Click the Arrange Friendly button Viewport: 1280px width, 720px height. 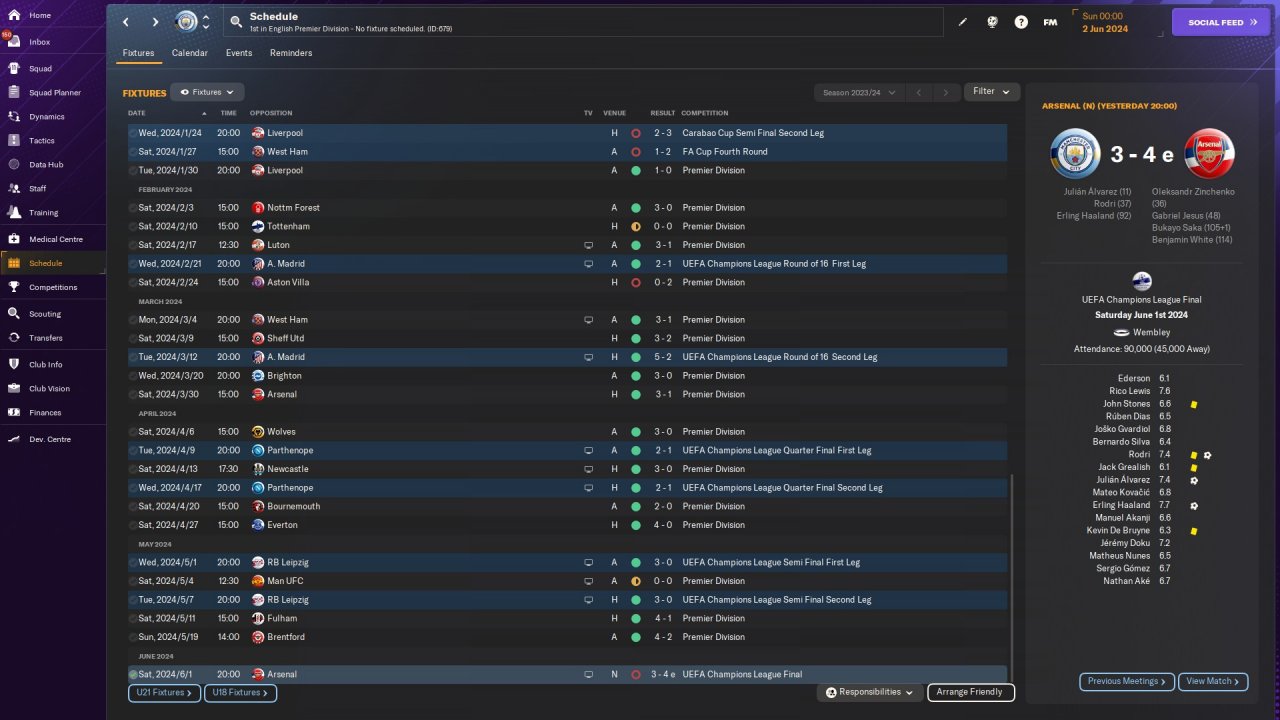pyautogui.click(x=970, y=692)
